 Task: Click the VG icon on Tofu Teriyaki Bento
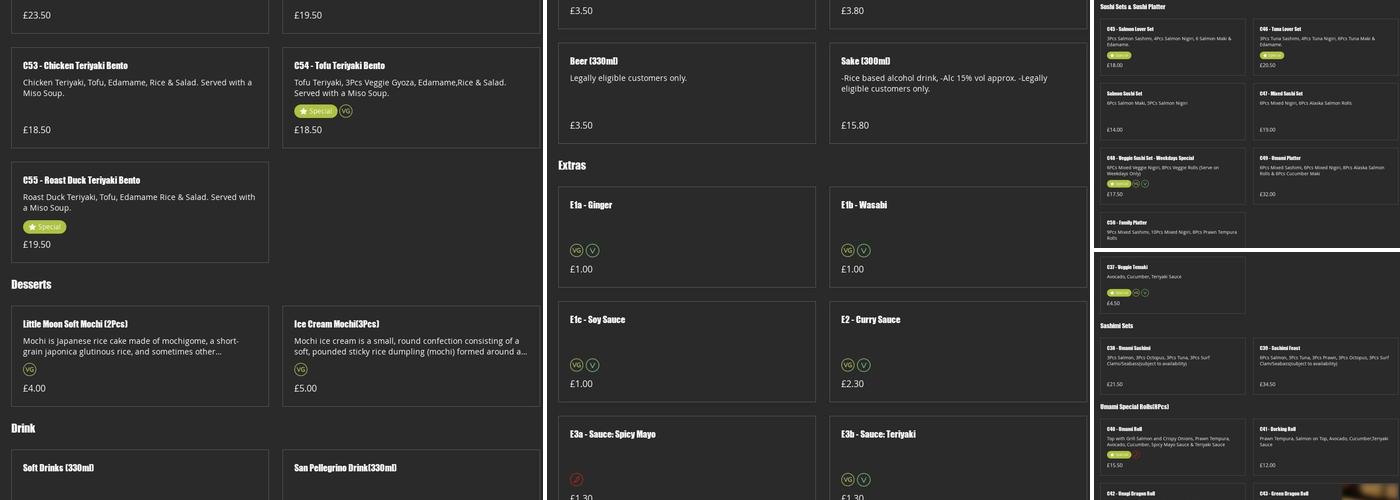click(346, 111)
